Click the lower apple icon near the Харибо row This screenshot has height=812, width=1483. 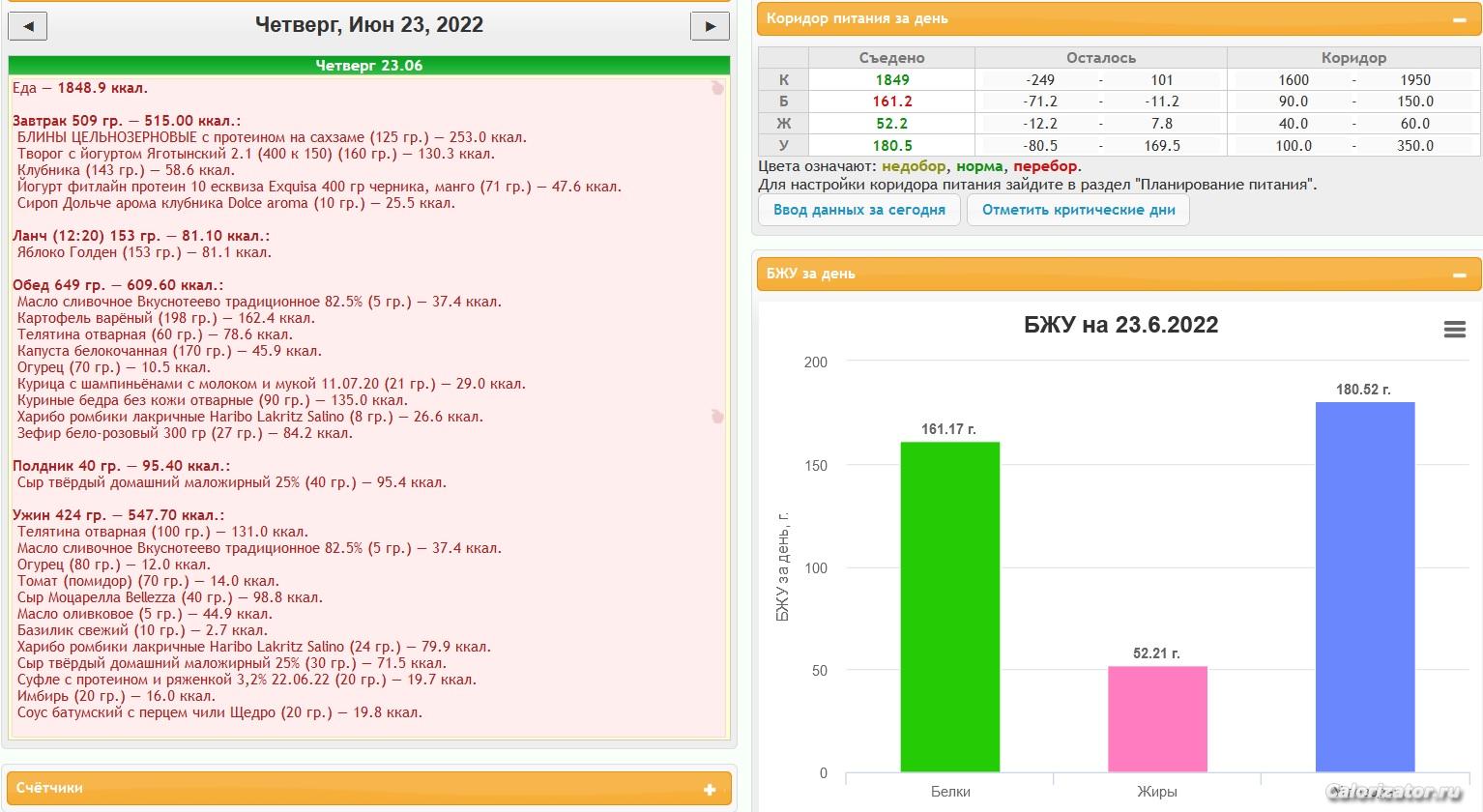716,417
